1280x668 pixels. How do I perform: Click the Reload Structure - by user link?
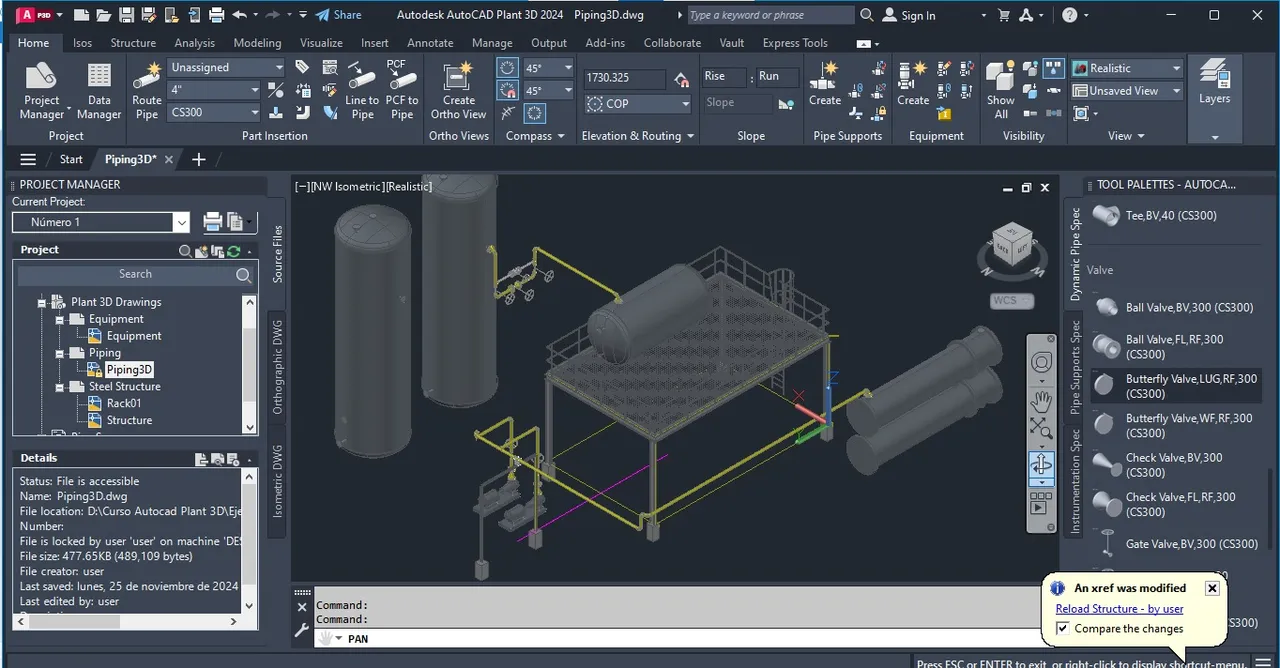1119,609
